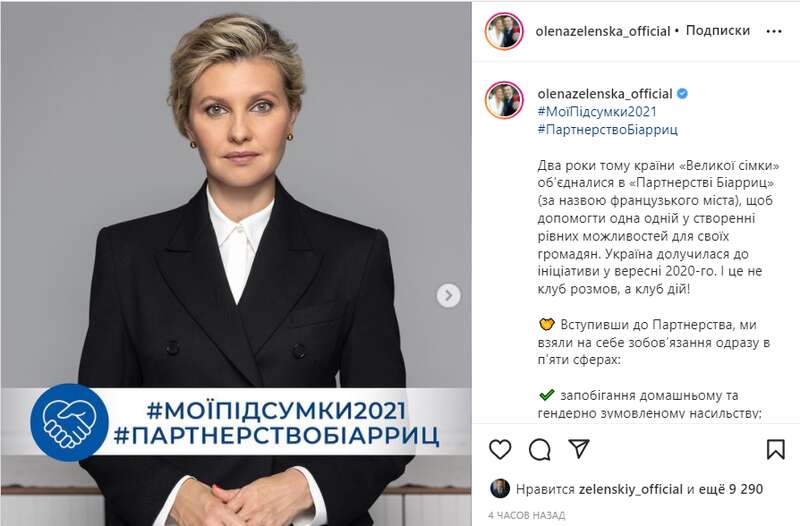This screenshot has height=526, width=800.
Task: Like the post with the heart icon
Action: 500,449
